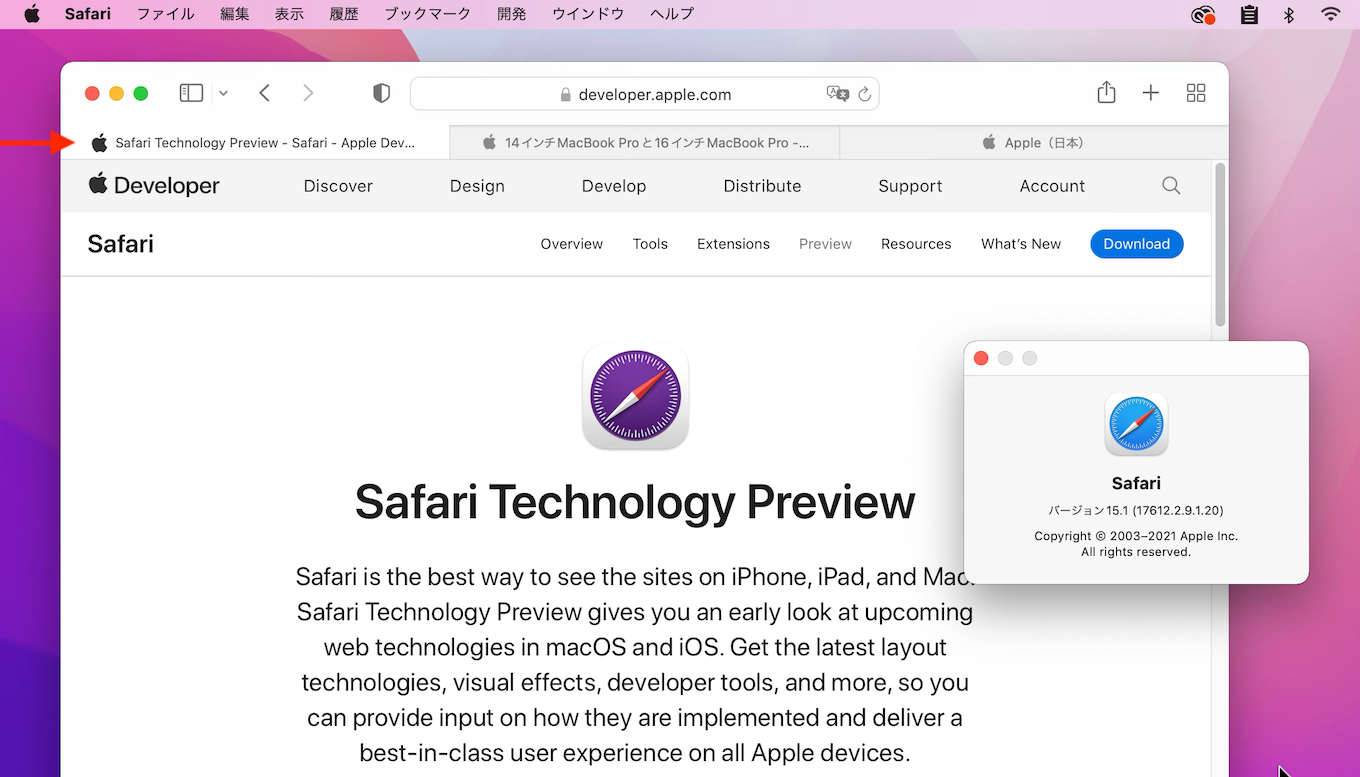Click the page vertical scrollbar
The height and width of the screenshot is (777, 1360).
pos(1220,245)
